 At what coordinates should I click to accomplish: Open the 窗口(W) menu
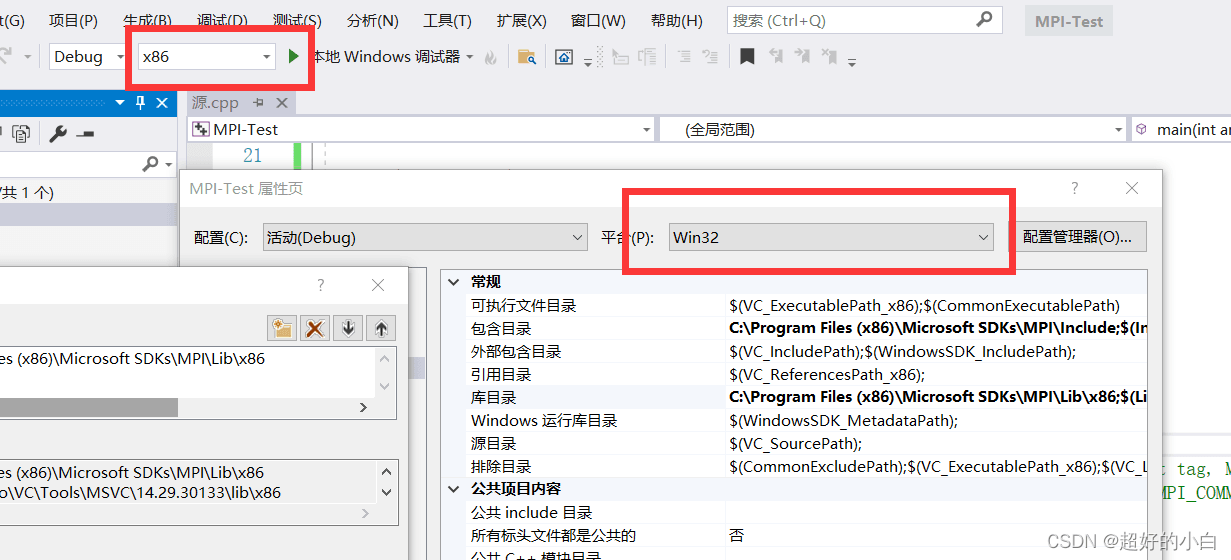point(598,20)
